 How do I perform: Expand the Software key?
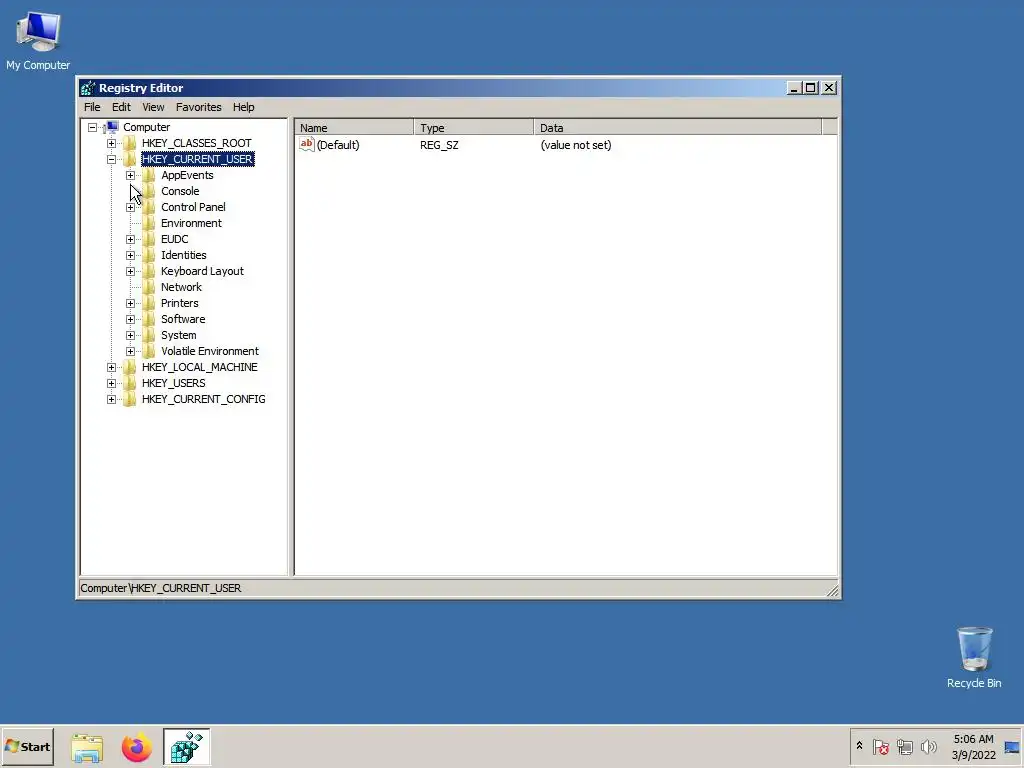click(131, 319)
